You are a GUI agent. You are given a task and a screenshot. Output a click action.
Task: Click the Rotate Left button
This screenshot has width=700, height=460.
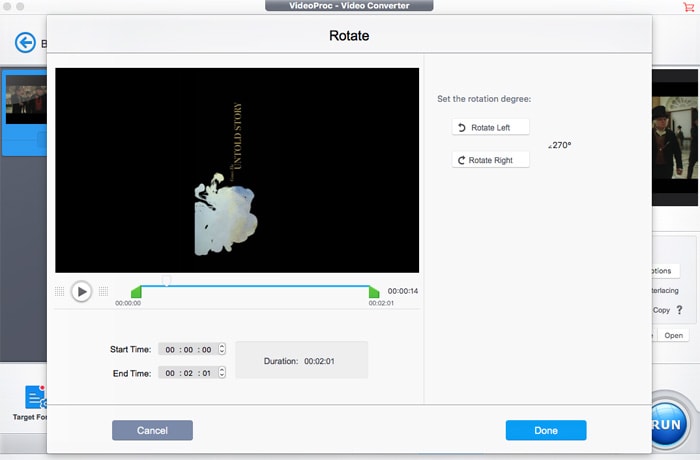[x=490, y=127]
